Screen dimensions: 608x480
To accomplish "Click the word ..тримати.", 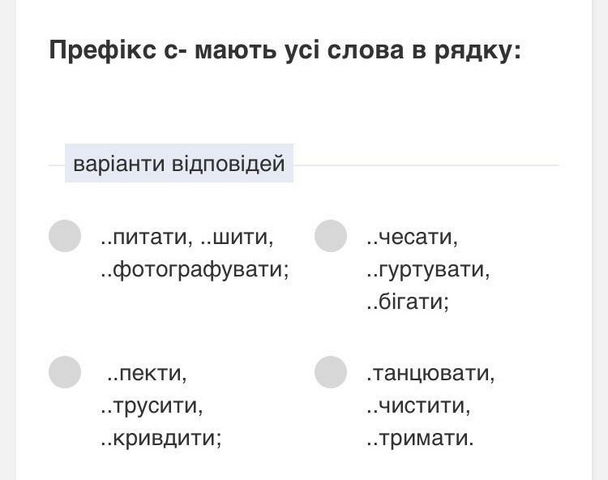I will [x=420, y=438].
